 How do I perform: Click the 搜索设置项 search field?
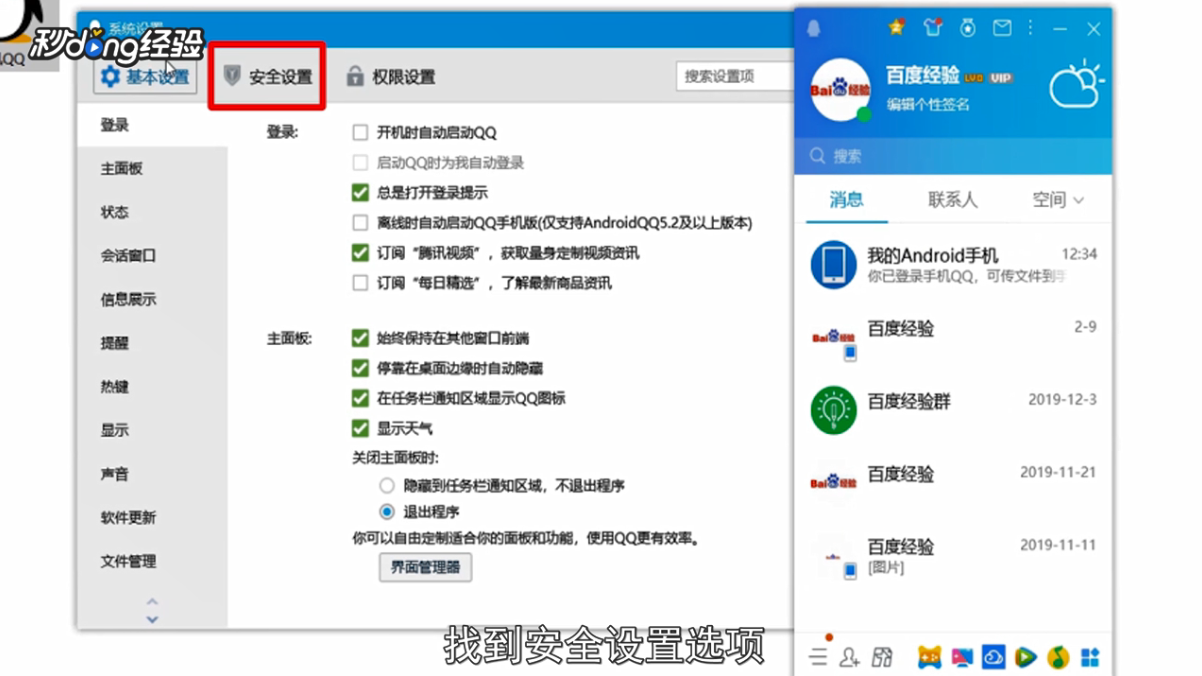[734, 76]
